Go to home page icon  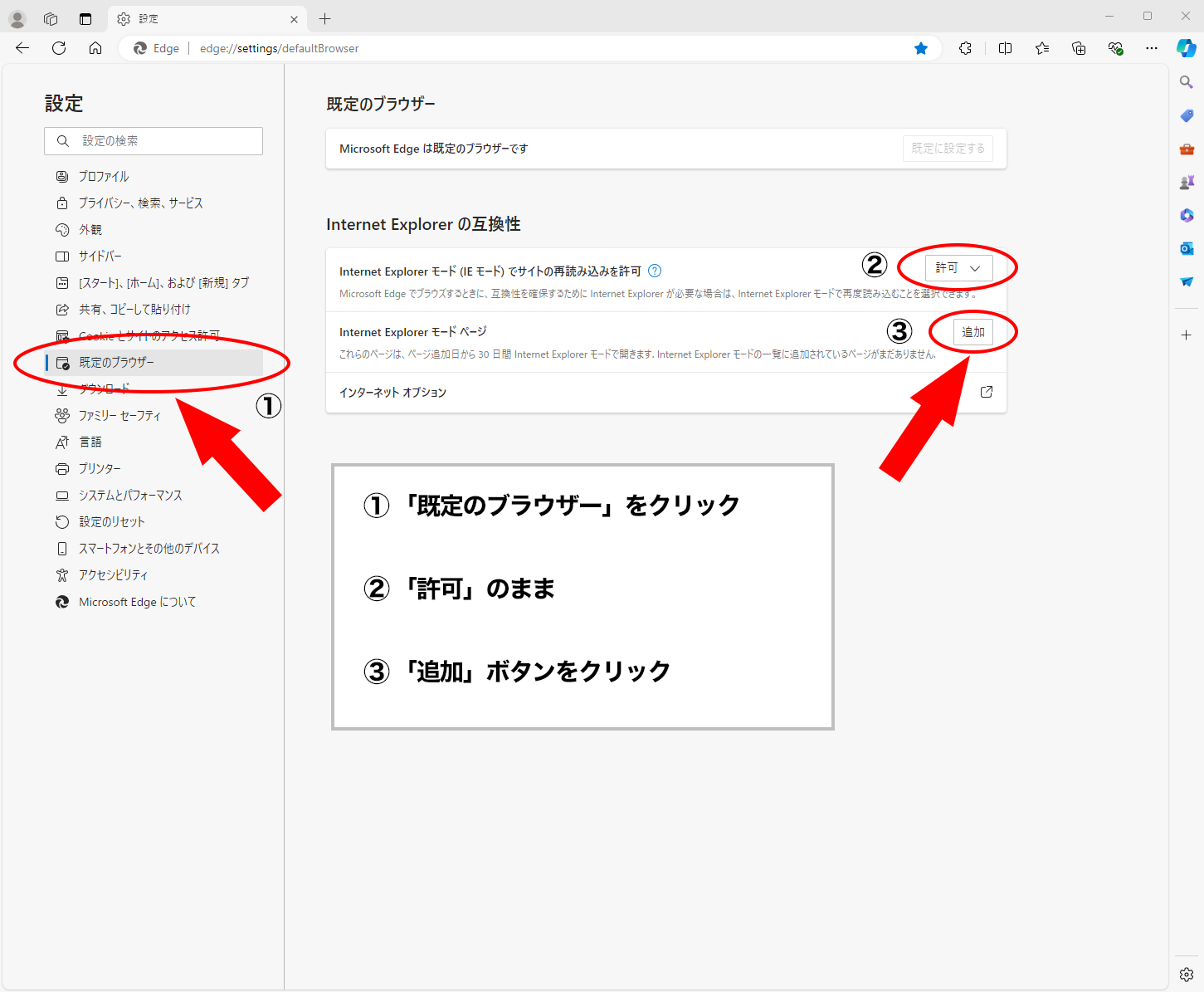coord(95,48)
